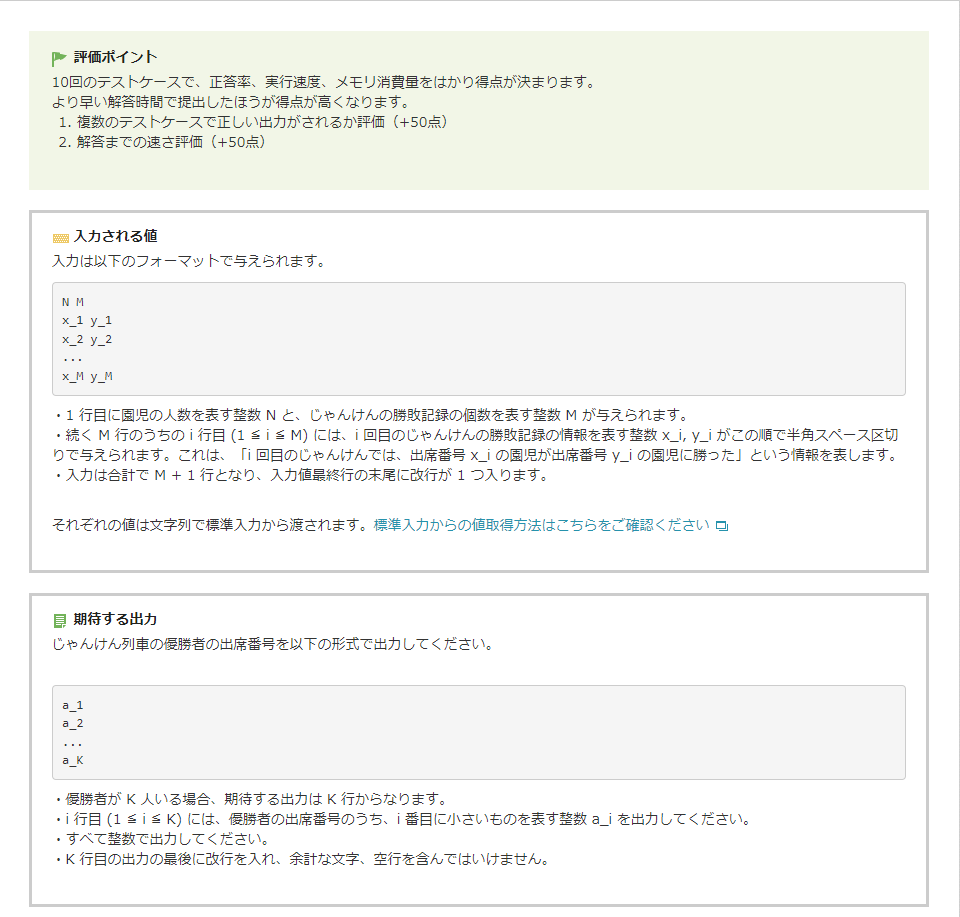Click the external-link icon after ご確認ください
The width and height of the screenshot is (960, 917).
[x=722, y=526]
